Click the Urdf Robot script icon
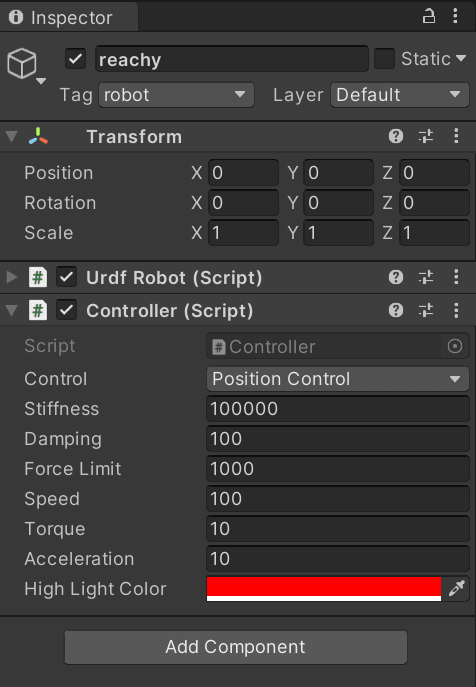The height and width of the screenshot is (687, 476). click(x=38, y=277)
